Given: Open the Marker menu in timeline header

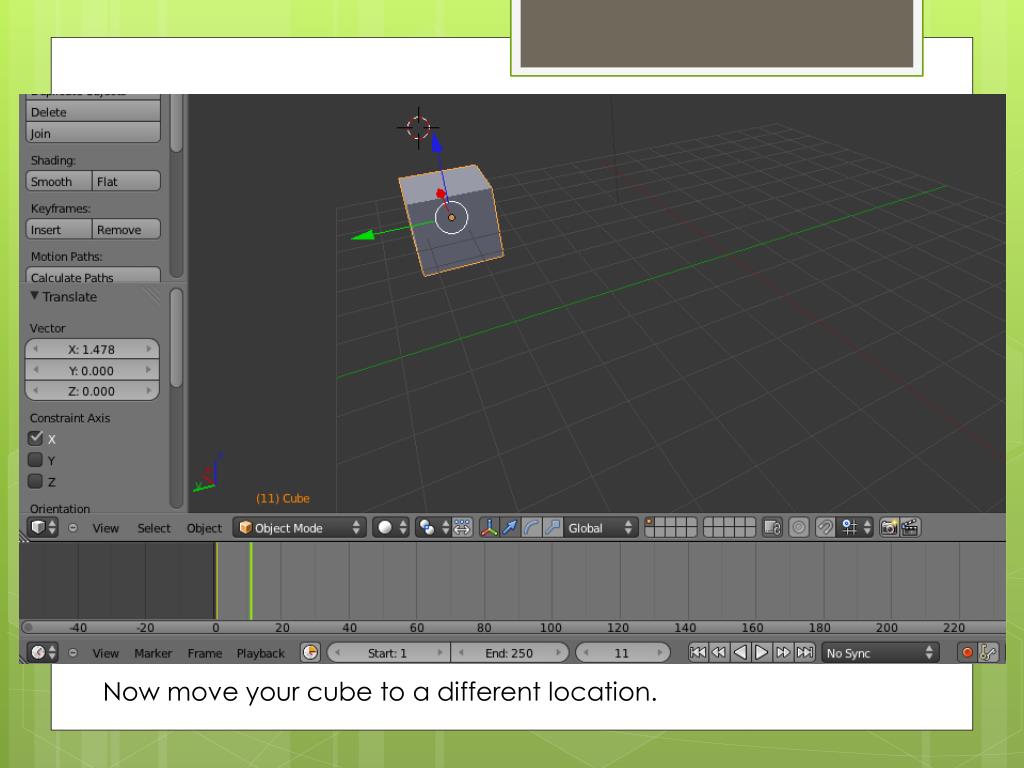Looking at the screenshot, I should [x=153, y=653].
